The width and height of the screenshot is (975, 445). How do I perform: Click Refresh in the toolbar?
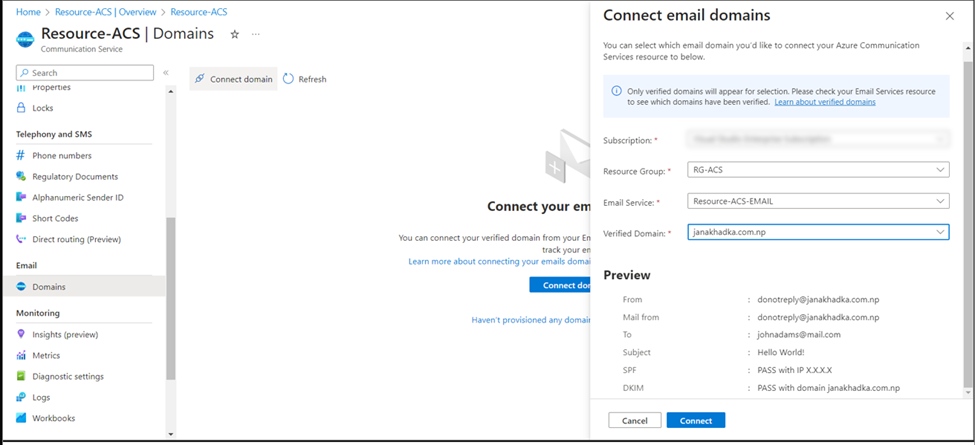click(x=305, y=79)
